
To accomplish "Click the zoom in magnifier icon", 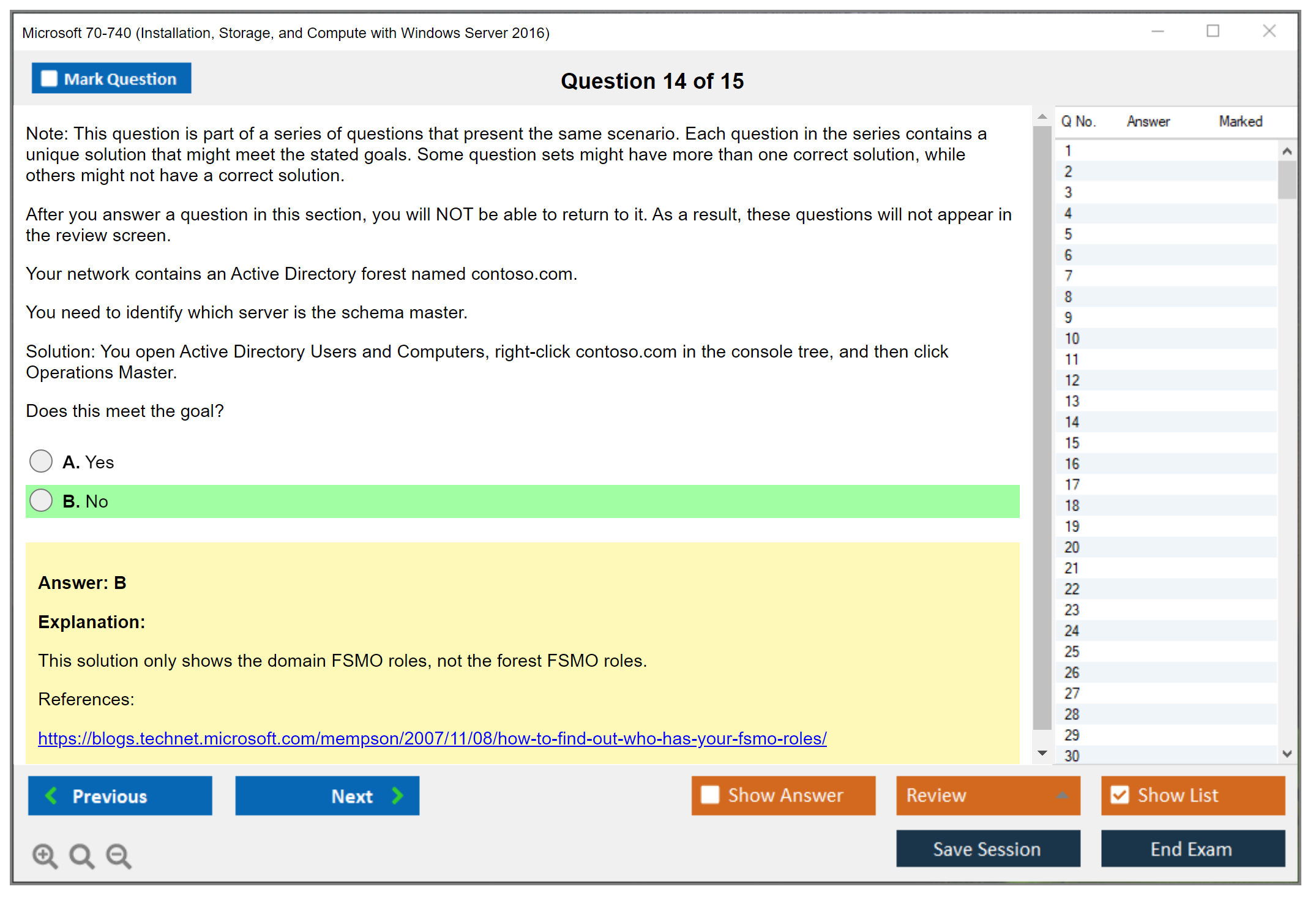I will [x=45, y=856].
